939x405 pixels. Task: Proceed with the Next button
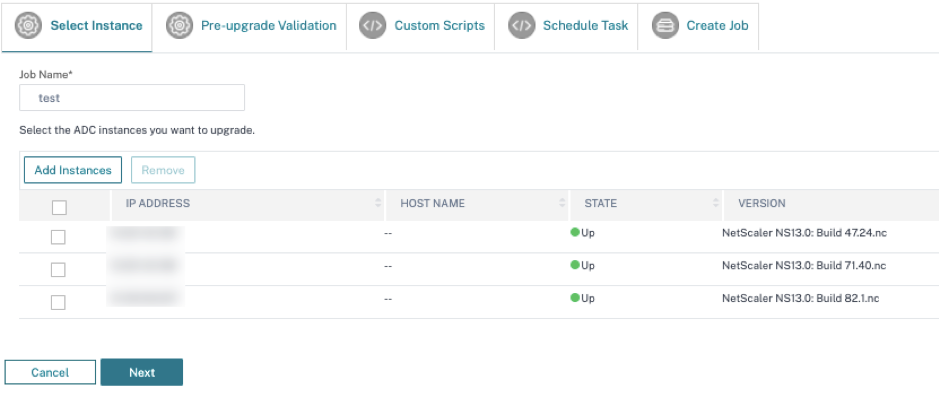[x=142, y=372]
